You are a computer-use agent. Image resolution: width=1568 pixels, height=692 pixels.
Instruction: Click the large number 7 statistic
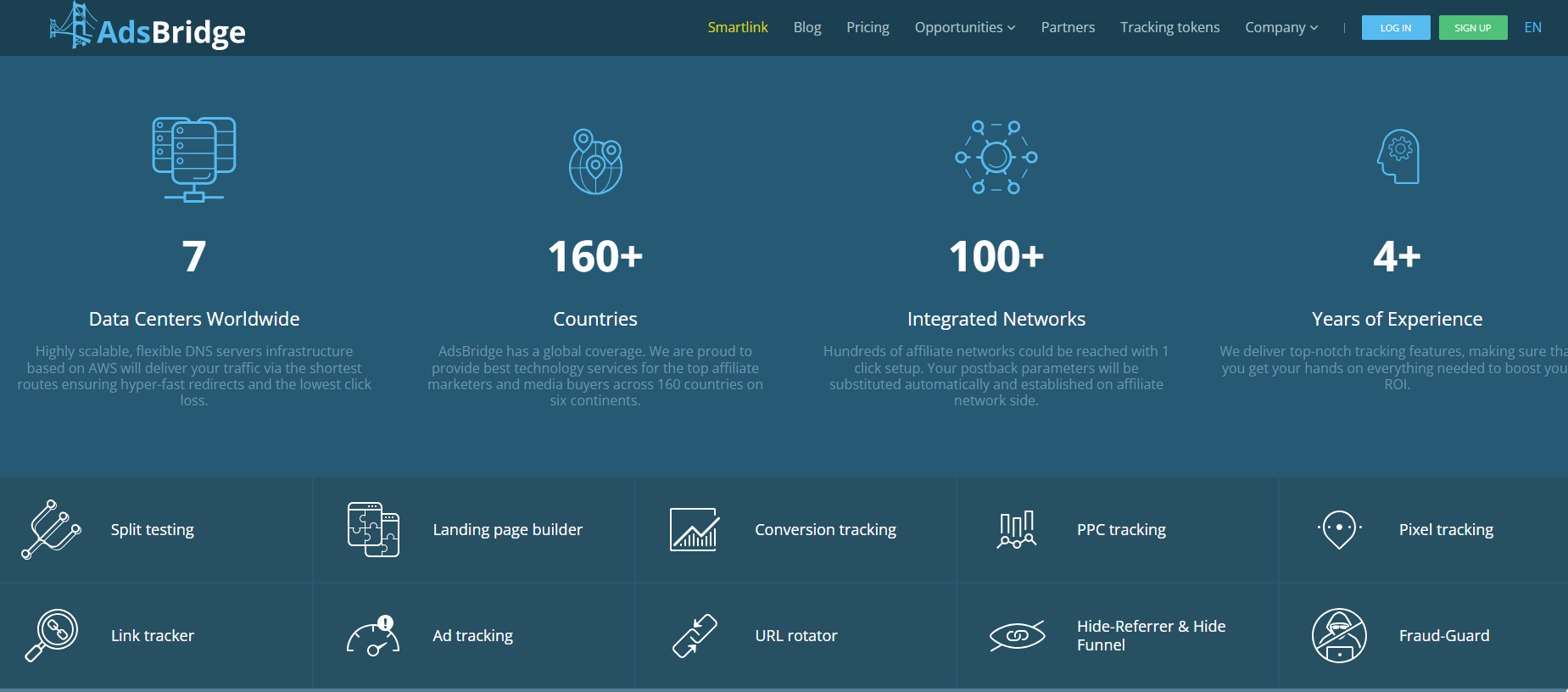194,257
